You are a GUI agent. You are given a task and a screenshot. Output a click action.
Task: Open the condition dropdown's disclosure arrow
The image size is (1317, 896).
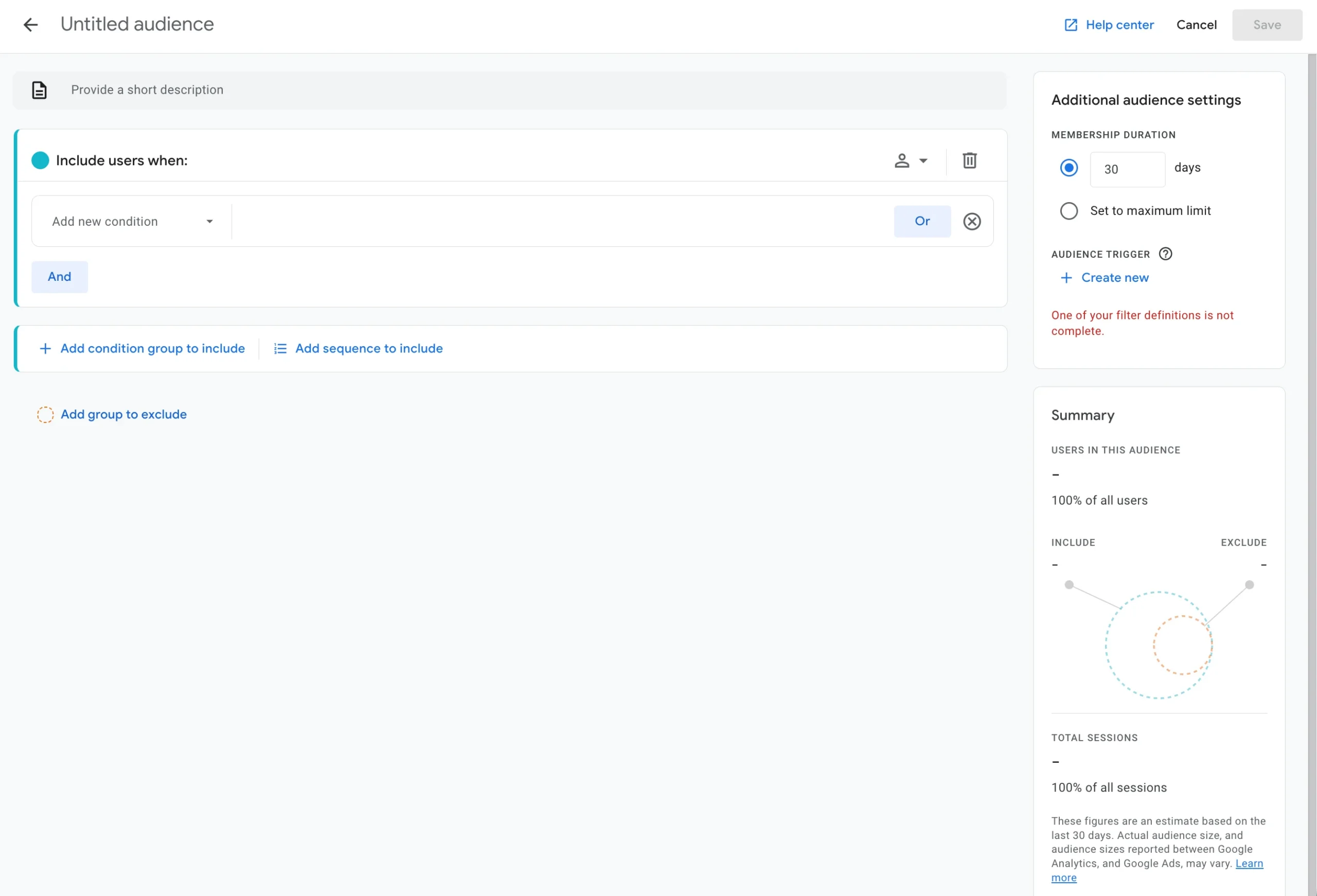209,221
